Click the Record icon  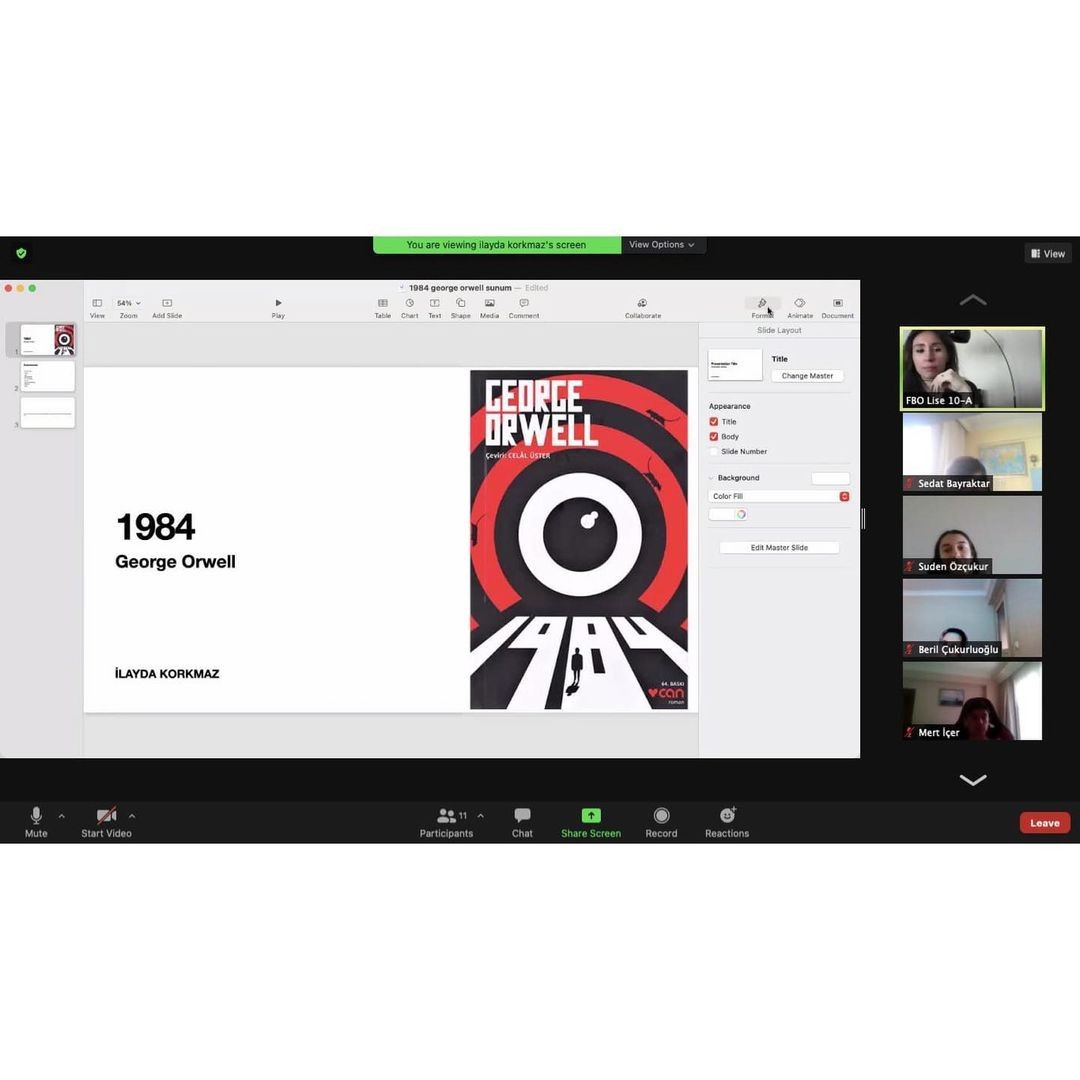pos(661,816)
